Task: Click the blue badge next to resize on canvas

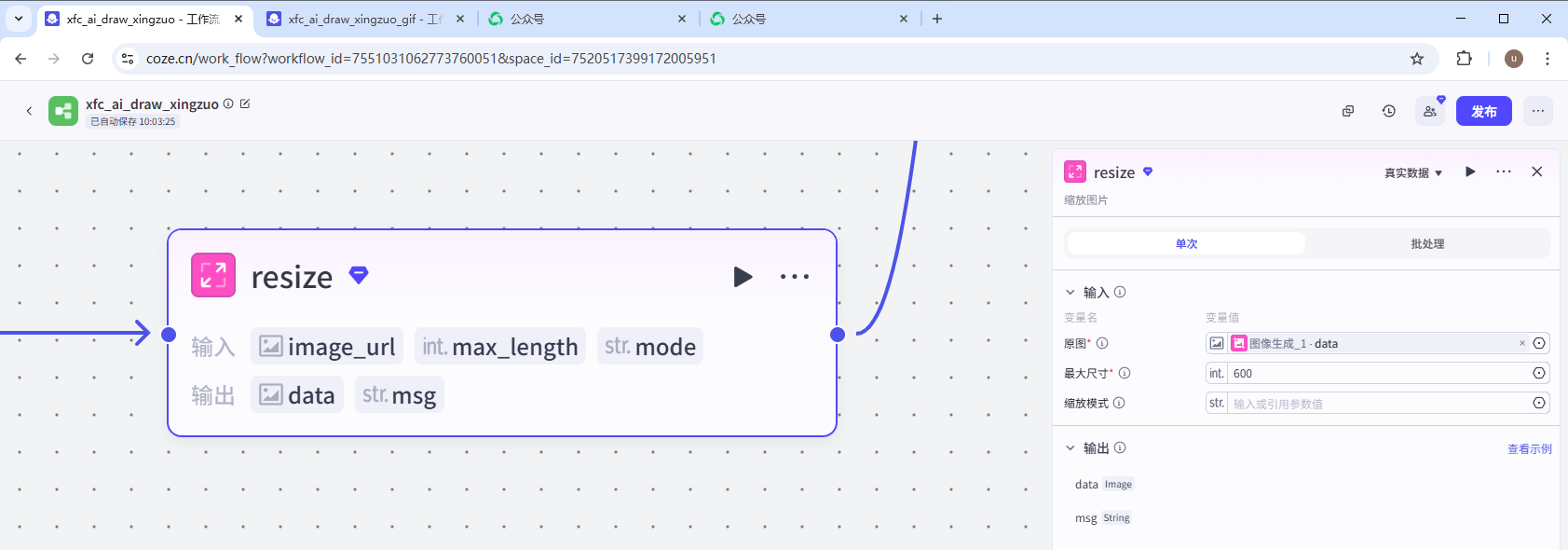Action: [x=359, y=275]
